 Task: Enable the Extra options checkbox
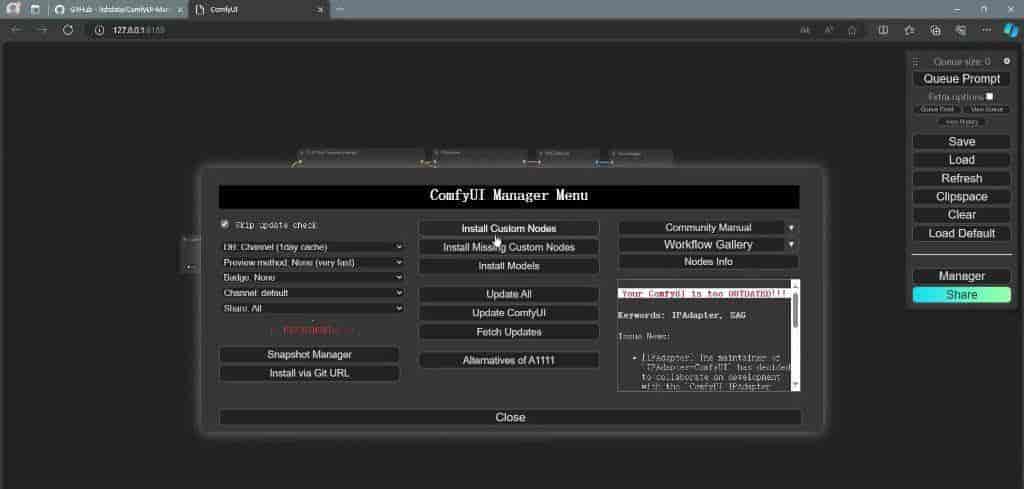pyautogui.click(x=989, y=96)
